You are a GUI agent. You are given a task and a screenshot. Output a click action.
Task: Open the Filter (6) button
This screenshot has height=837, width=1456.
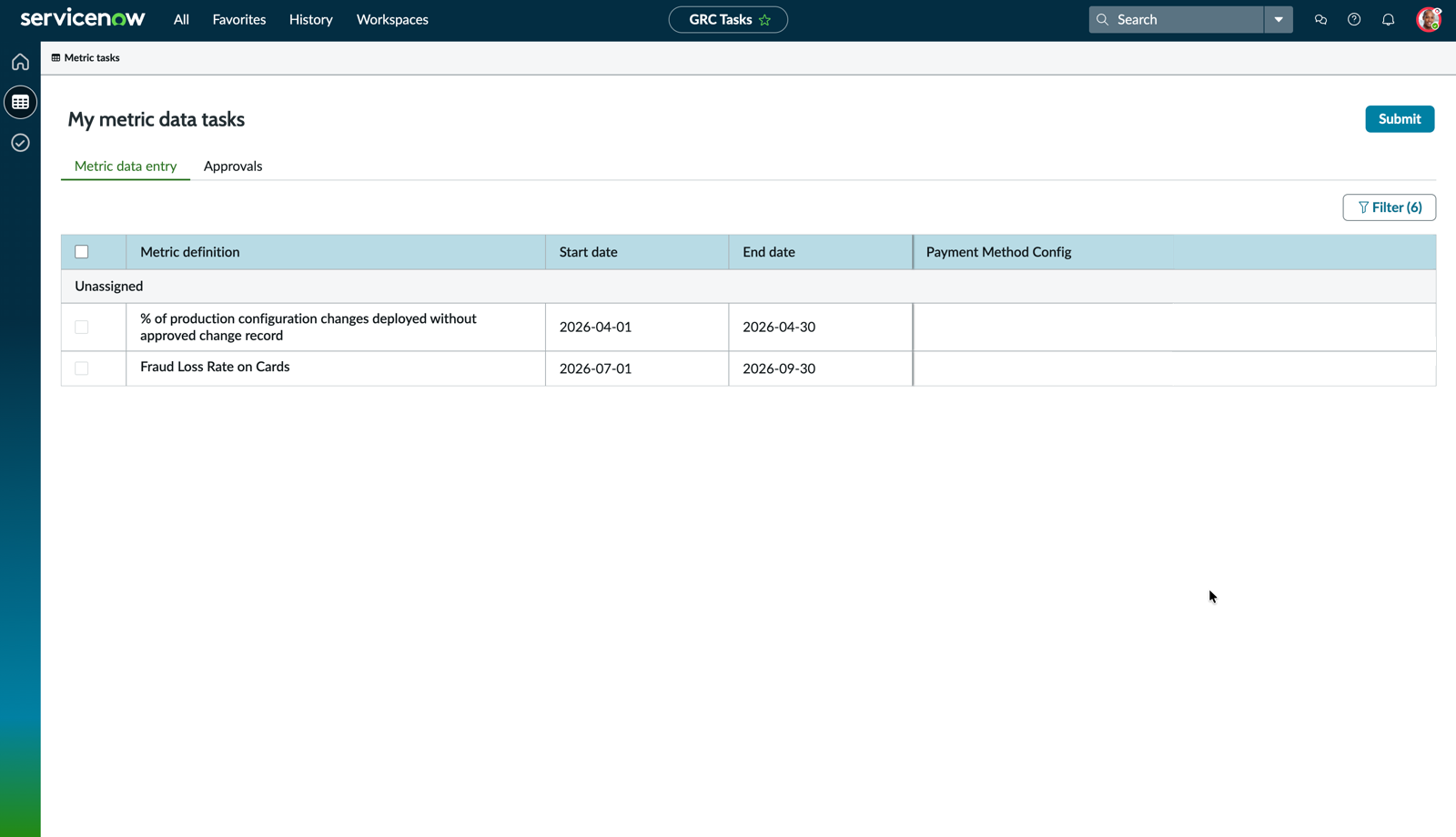coord(1390,207)
